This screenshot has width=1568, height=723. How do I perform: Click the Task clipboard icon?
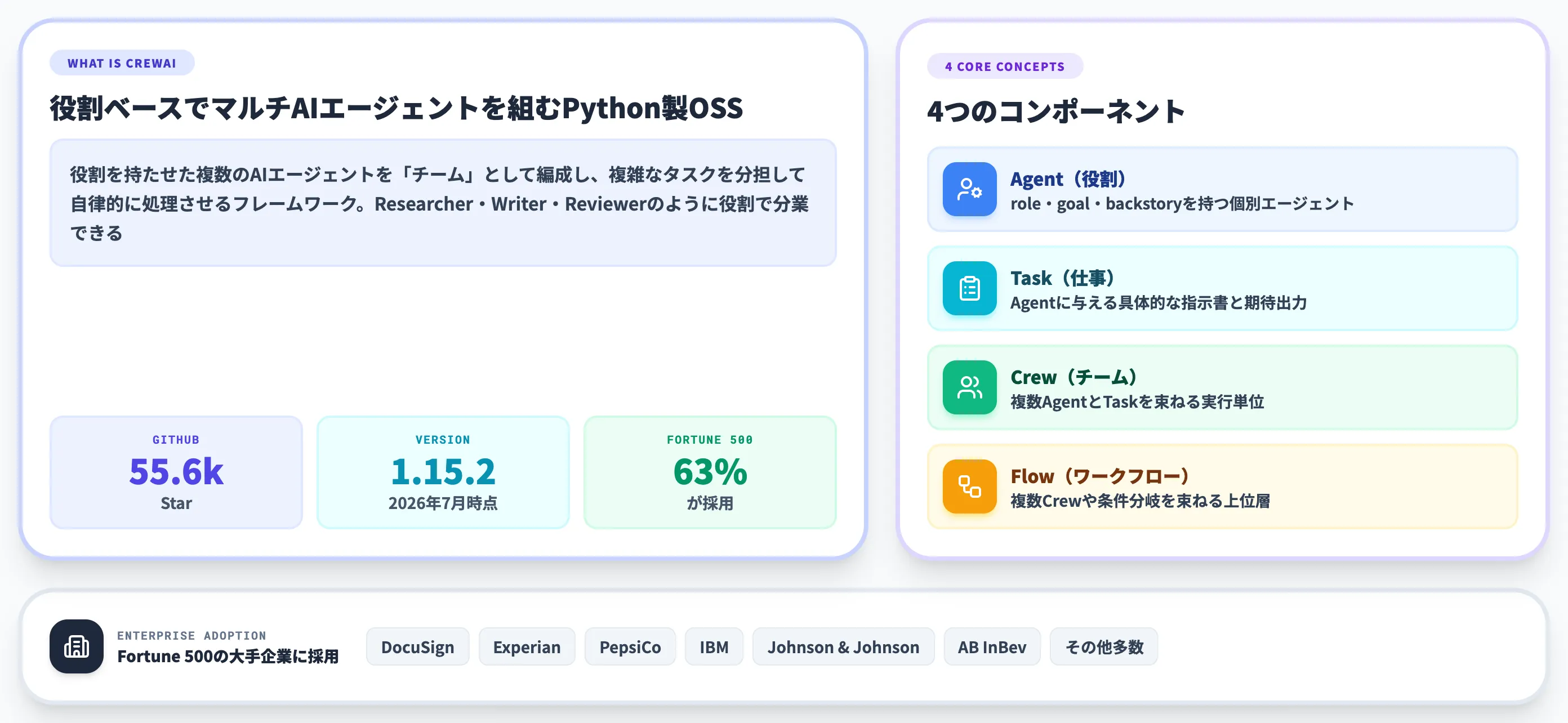coord(969,288)
